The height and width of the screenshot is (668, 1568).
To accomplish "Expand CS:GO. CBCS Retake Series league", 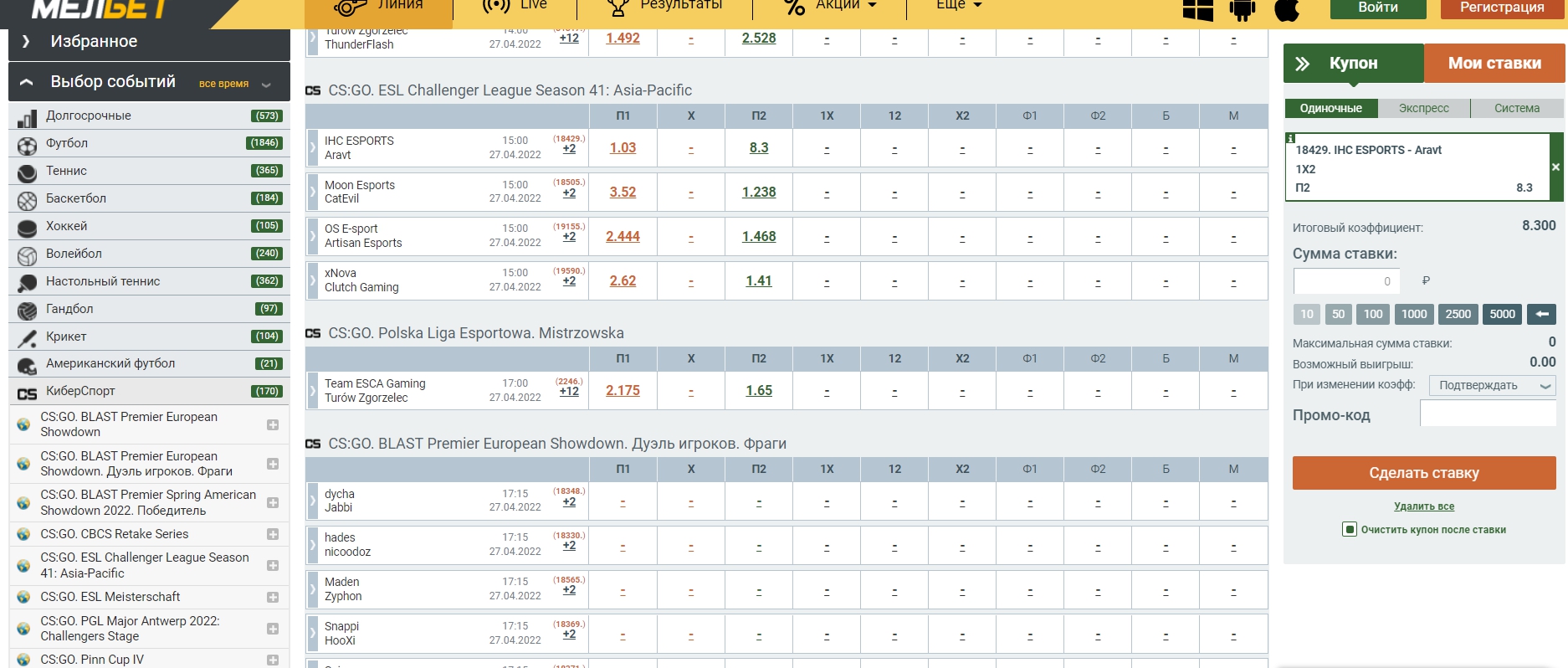I will click(x=273, y=534).
